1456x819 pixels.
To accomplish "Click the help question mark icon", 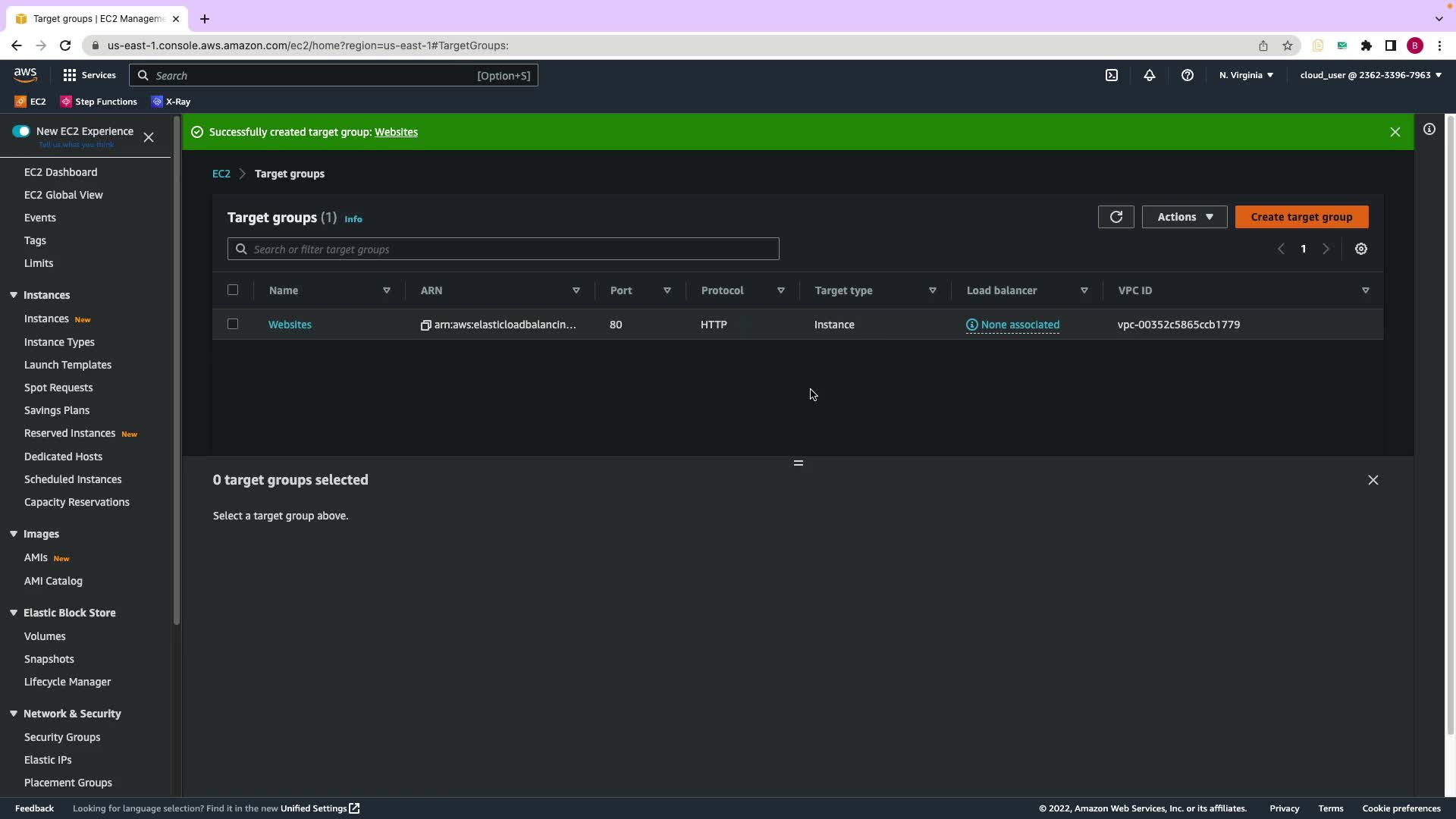I will (x=1187, y=75).
